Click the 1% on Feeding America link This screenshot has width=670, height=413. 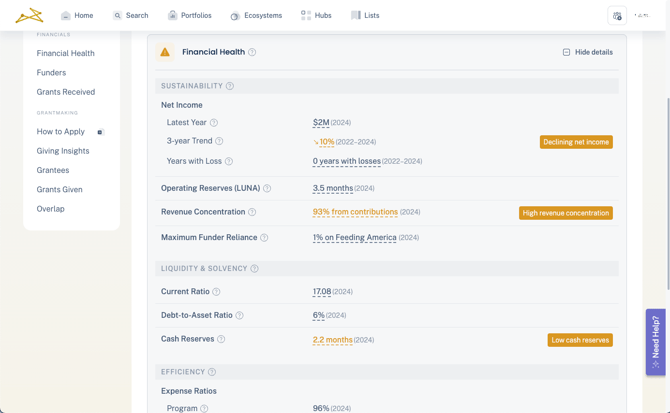[354, 238]
